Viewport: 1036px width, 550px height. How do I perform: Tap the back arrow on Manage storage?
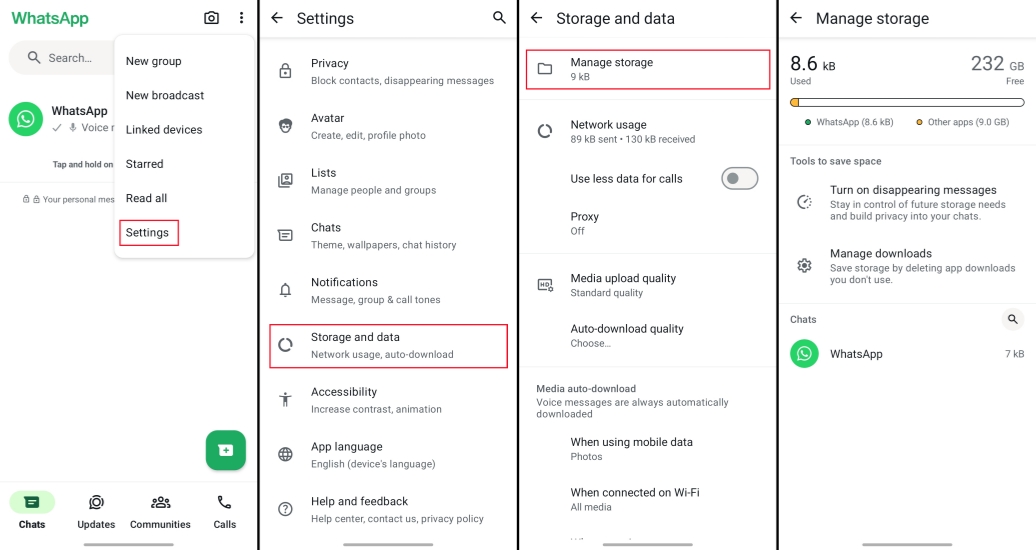point(796,18)
